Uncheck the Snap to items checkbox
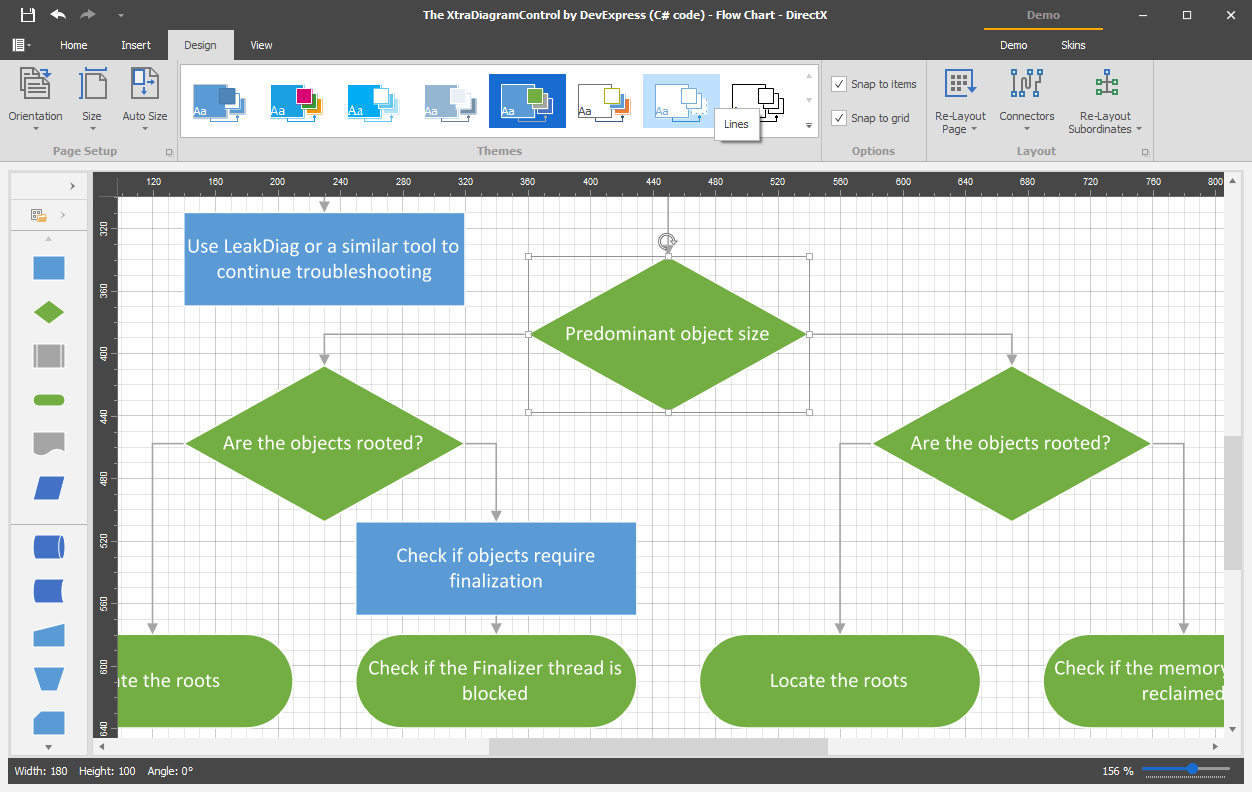The height and width of the screenshot is (792, 1252). click(839, 84)
